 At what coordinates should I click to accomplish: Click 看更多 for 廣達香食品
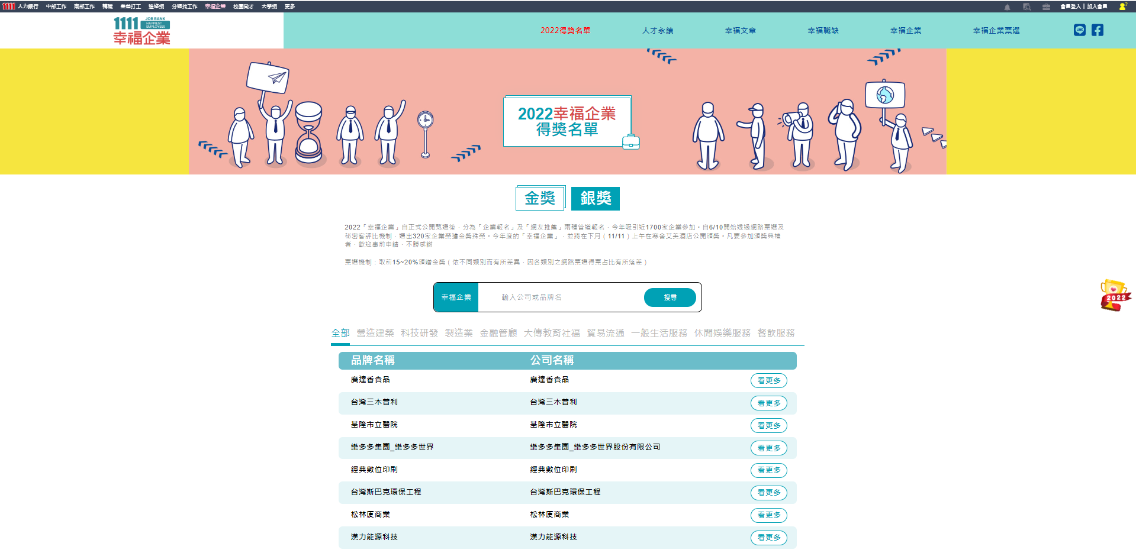point(769,381)
